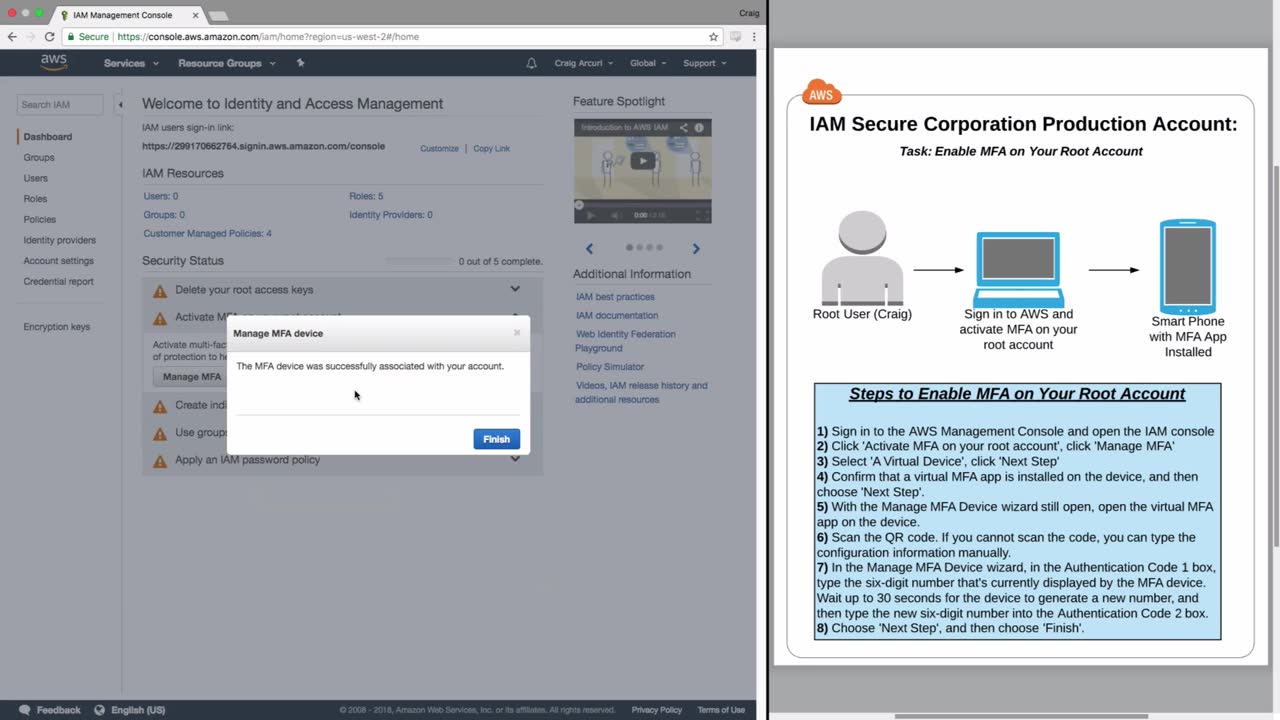The width and height of the screenshot is (1280, 720).
Task: Click the volume icon in the video bar
Action: pyautogui.click(x=615, y=215)
